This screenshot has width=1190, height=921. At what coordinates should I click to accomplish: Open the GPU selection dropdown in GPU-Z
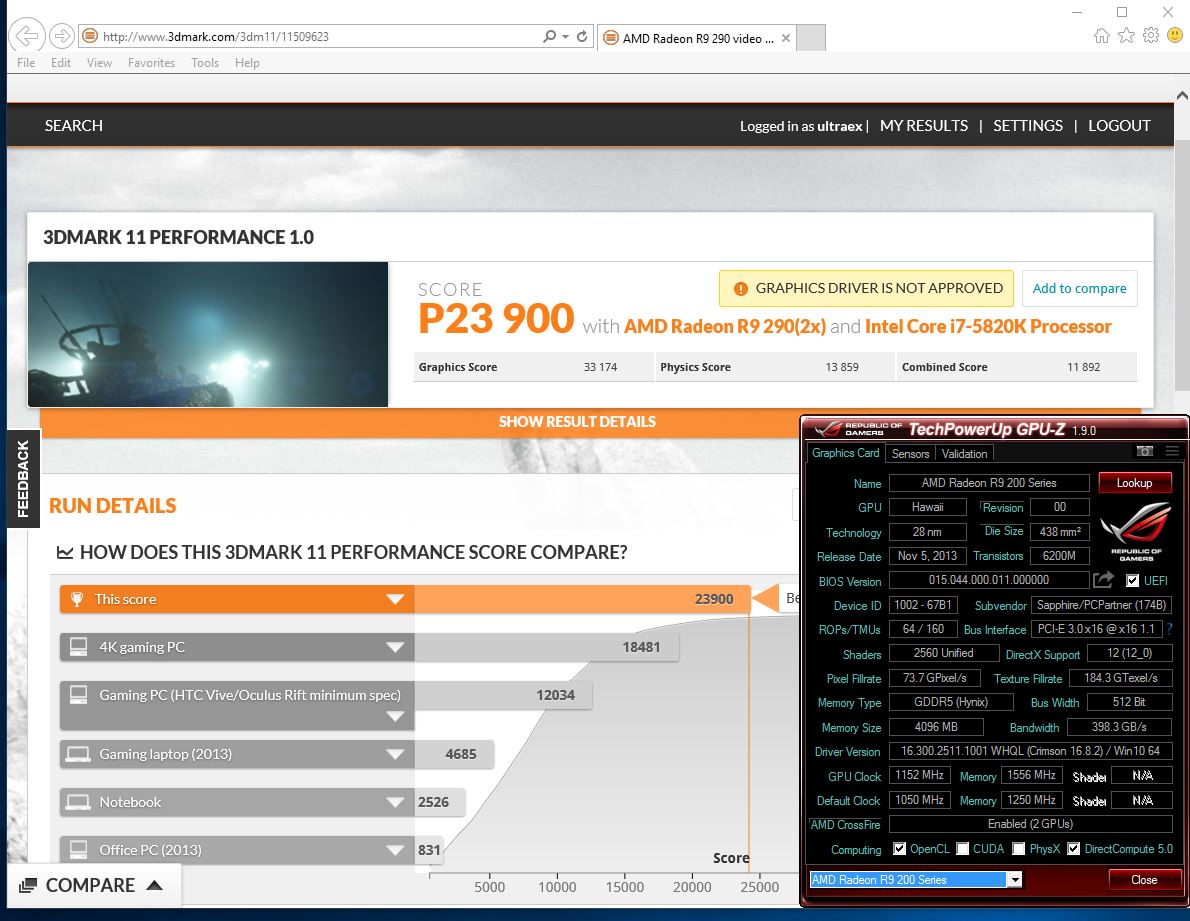pos(1014,879)
